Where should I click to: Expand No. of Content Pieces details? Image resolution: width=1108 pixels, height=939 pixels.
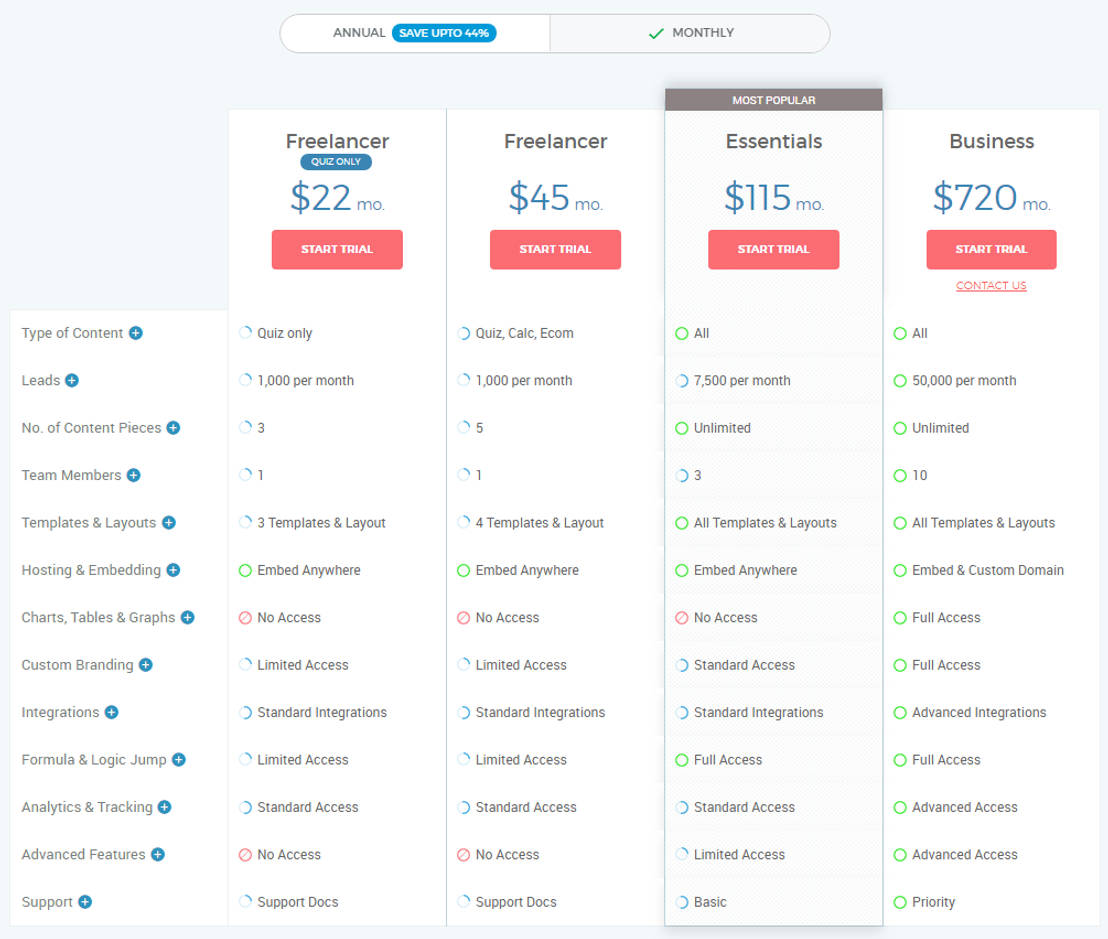pyautogui.click(x=173, y=428)
